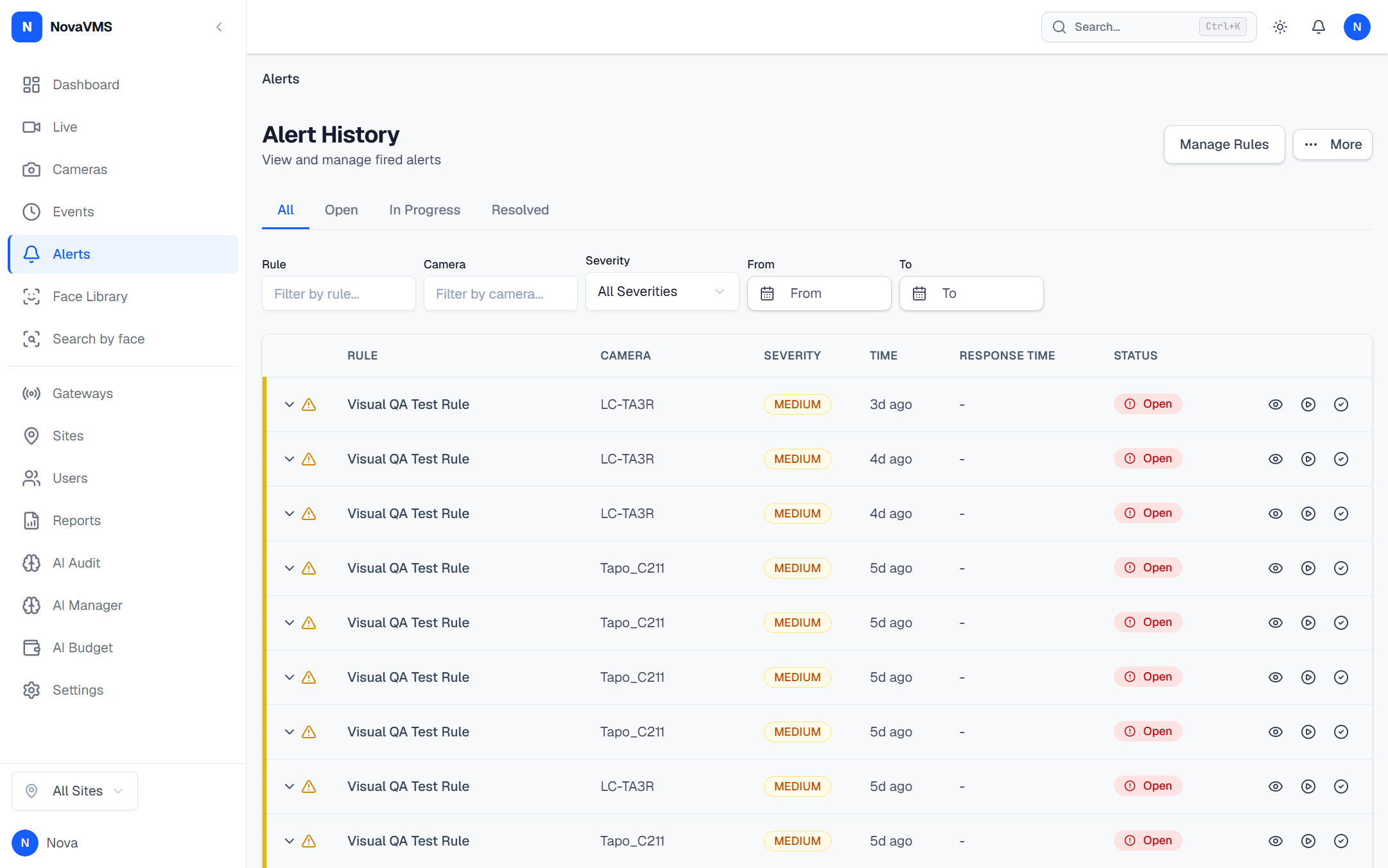Collapse the sidebar with the chevron icon
Image resolution: width=1388 pixels, height=868 pixels.
point(219,27)
